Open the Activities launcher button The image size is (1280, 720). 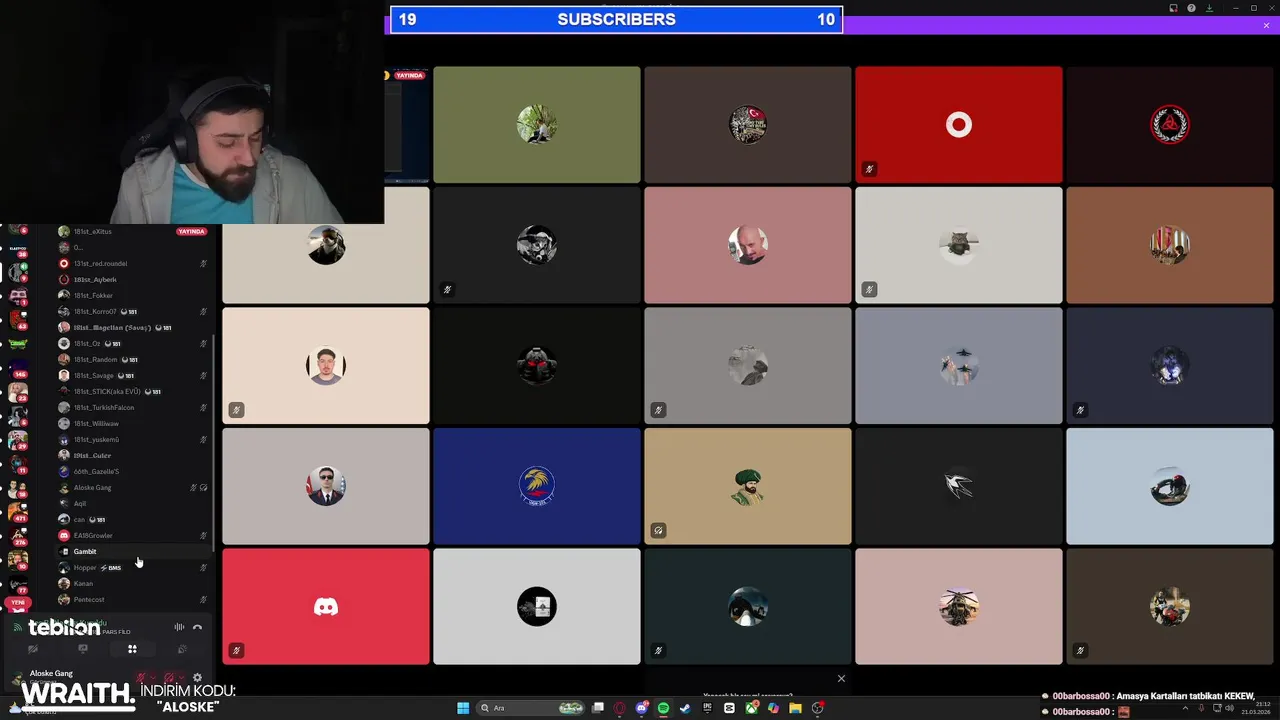132,649
